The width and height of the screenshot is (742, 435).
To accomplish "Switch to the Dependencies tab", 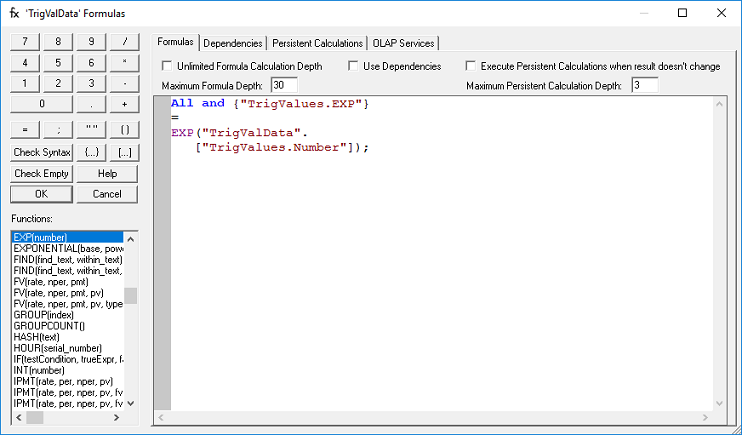I will tap(232, 43).
